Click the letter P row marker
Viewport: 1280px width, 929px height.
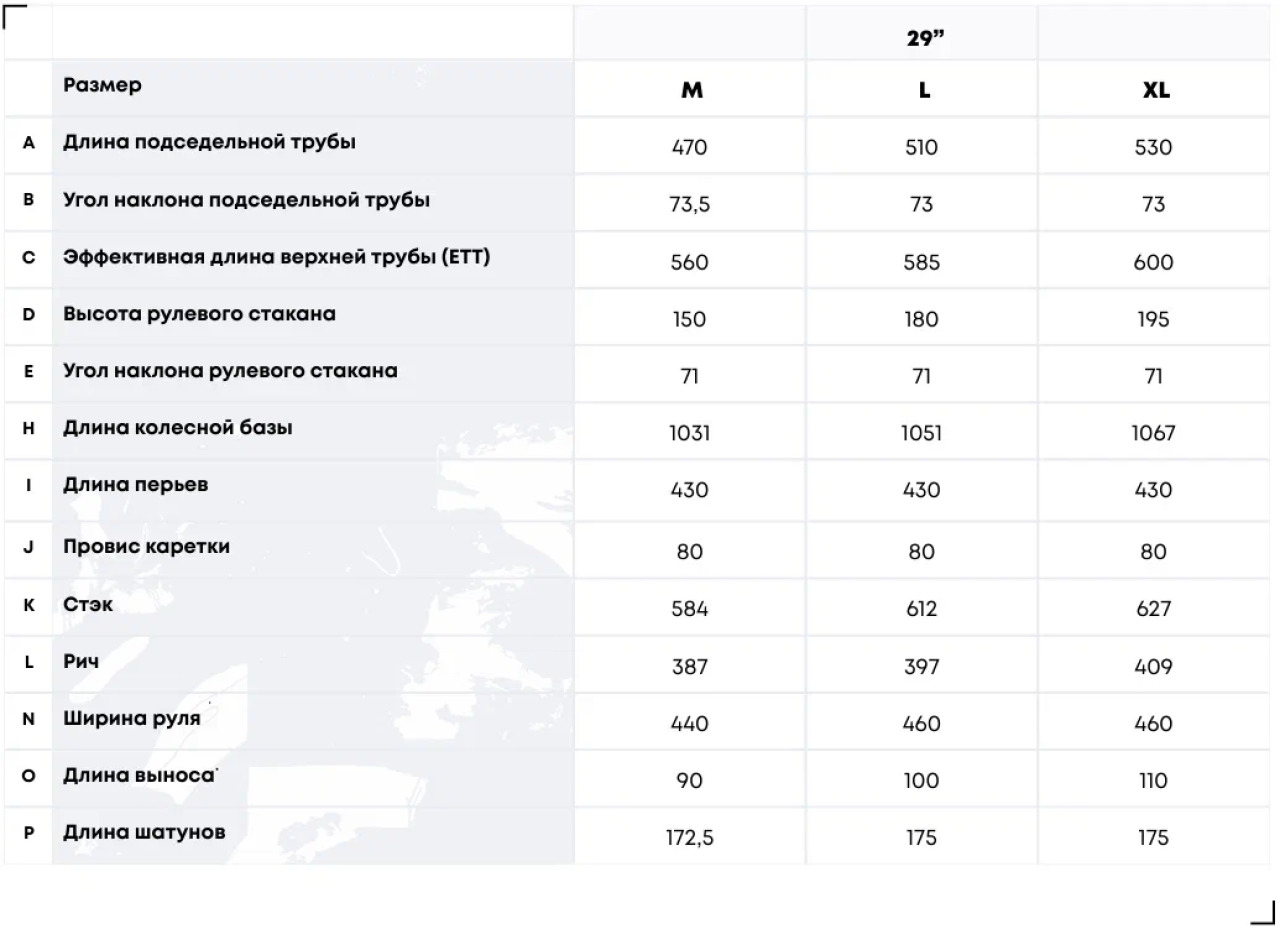[28, 833]
